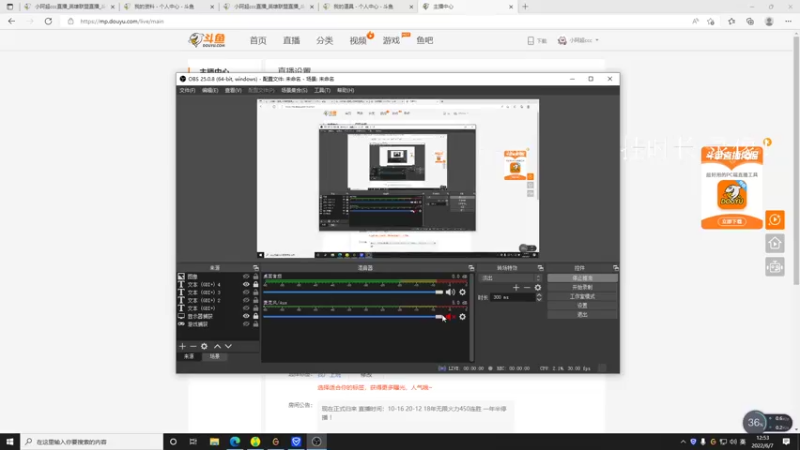Viewport: 800px width, 450px height.
Task: Open the View menu in OBS
Action: 233,90
